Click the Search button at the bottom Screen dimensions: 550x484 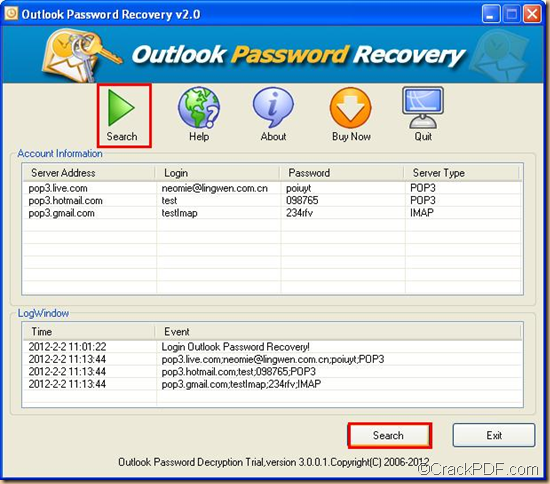pyautogui.click(x=389, y=435)
